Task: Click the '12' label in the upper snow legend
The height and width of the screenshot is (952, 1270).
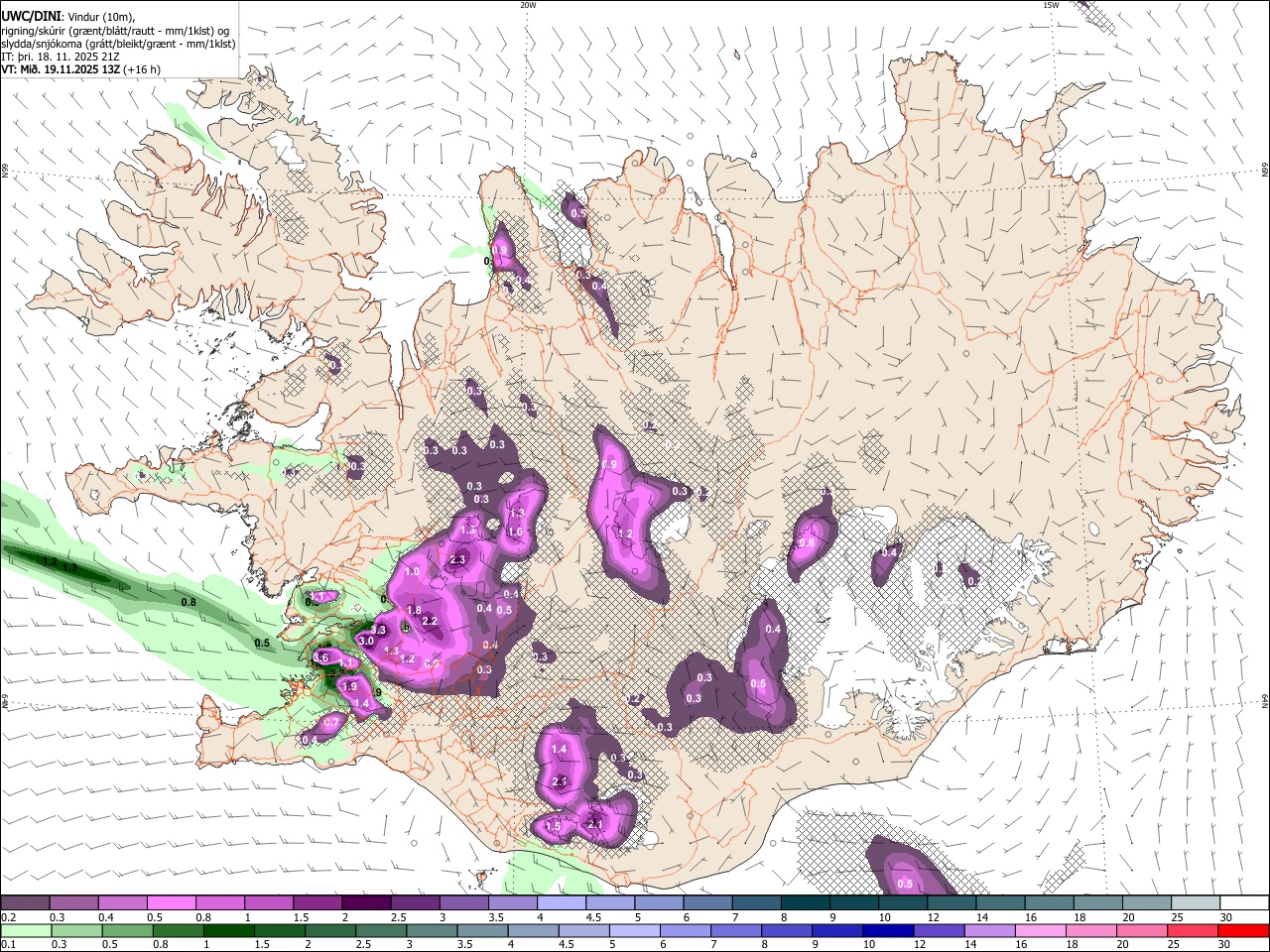Action: (x=932, y=917)
